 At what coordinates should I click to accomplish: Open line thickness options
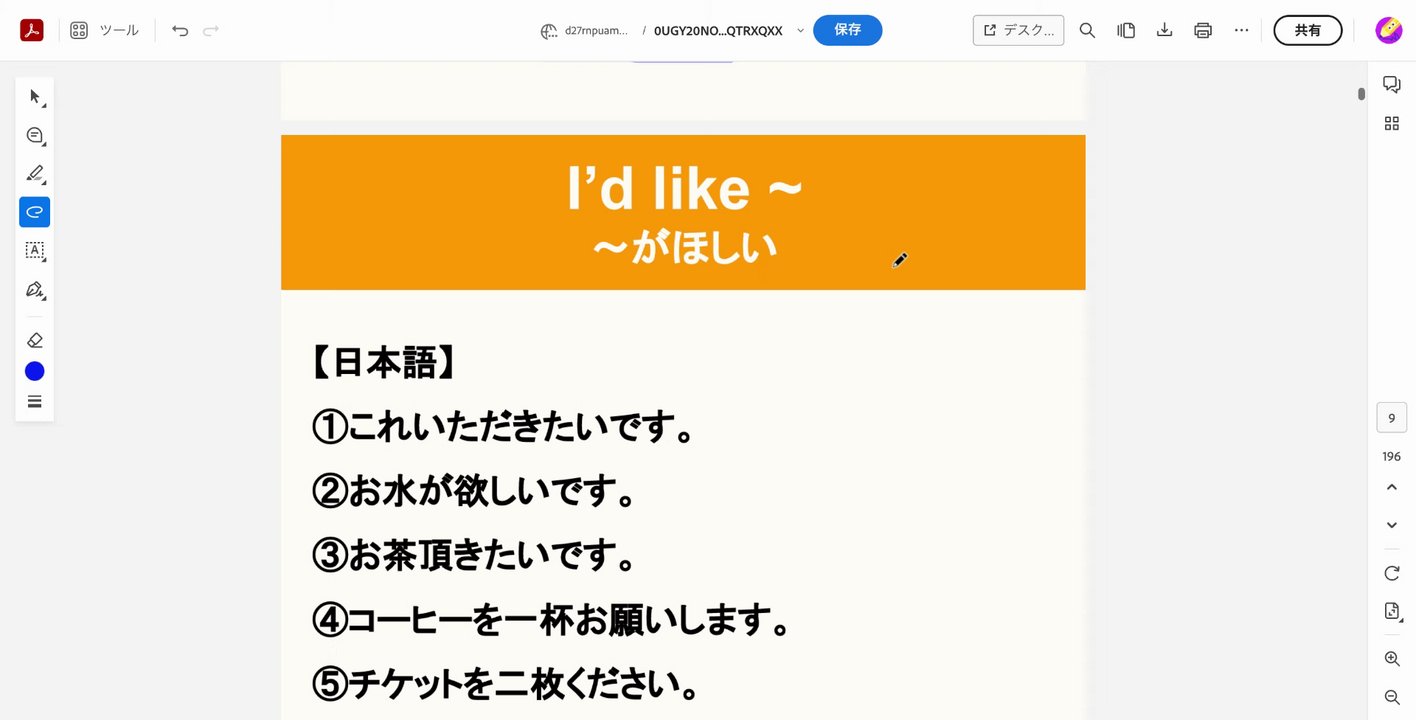(35, 402)
